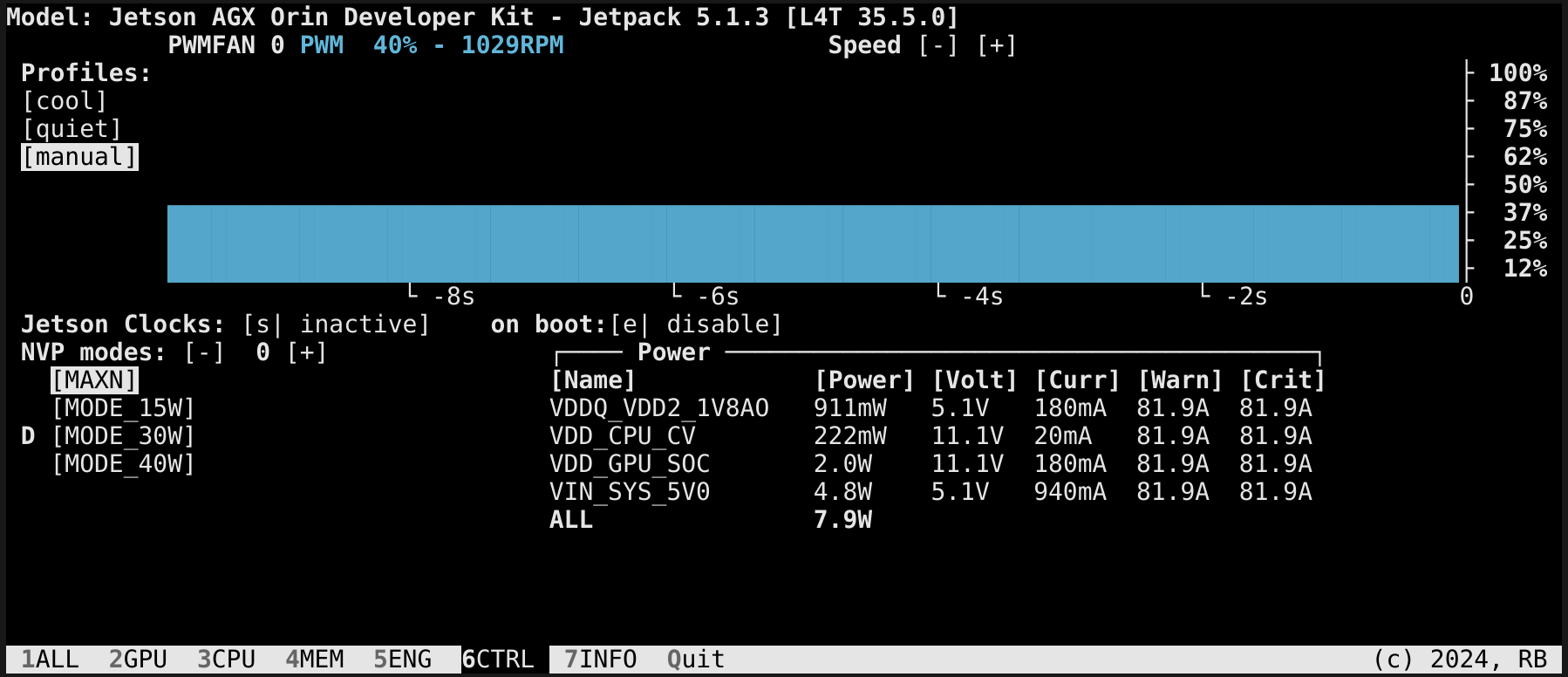This screenshot has width=1568, height=677.
Task: Select the MODE_15W power mode
Action: click(x=123, y=408)
